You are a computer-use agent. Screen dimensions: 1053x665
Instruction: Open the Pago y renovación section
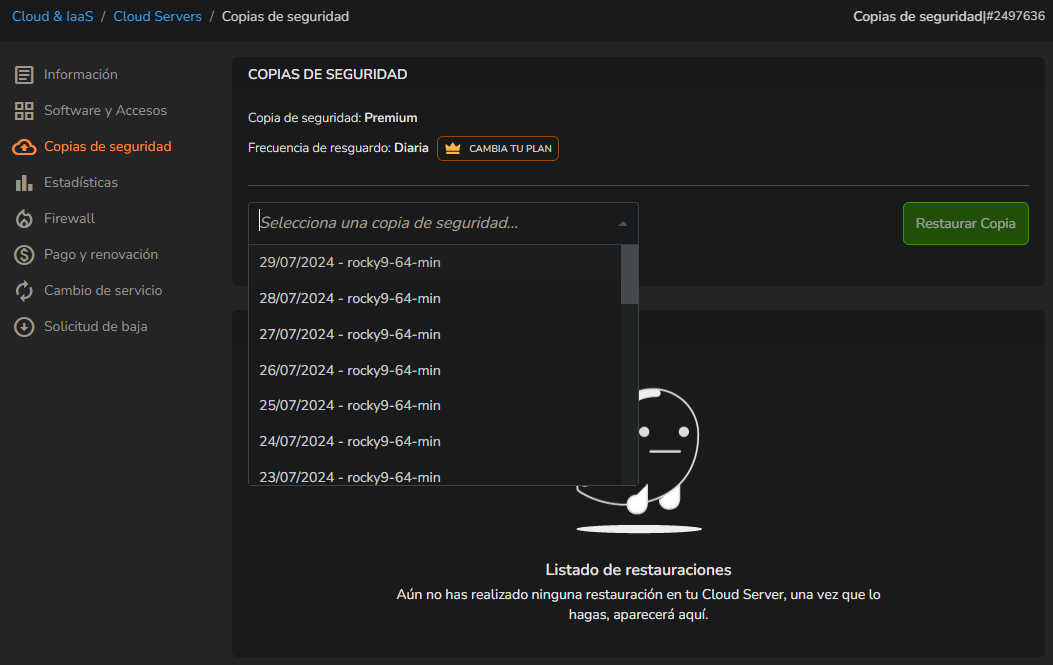click(101, 255)
